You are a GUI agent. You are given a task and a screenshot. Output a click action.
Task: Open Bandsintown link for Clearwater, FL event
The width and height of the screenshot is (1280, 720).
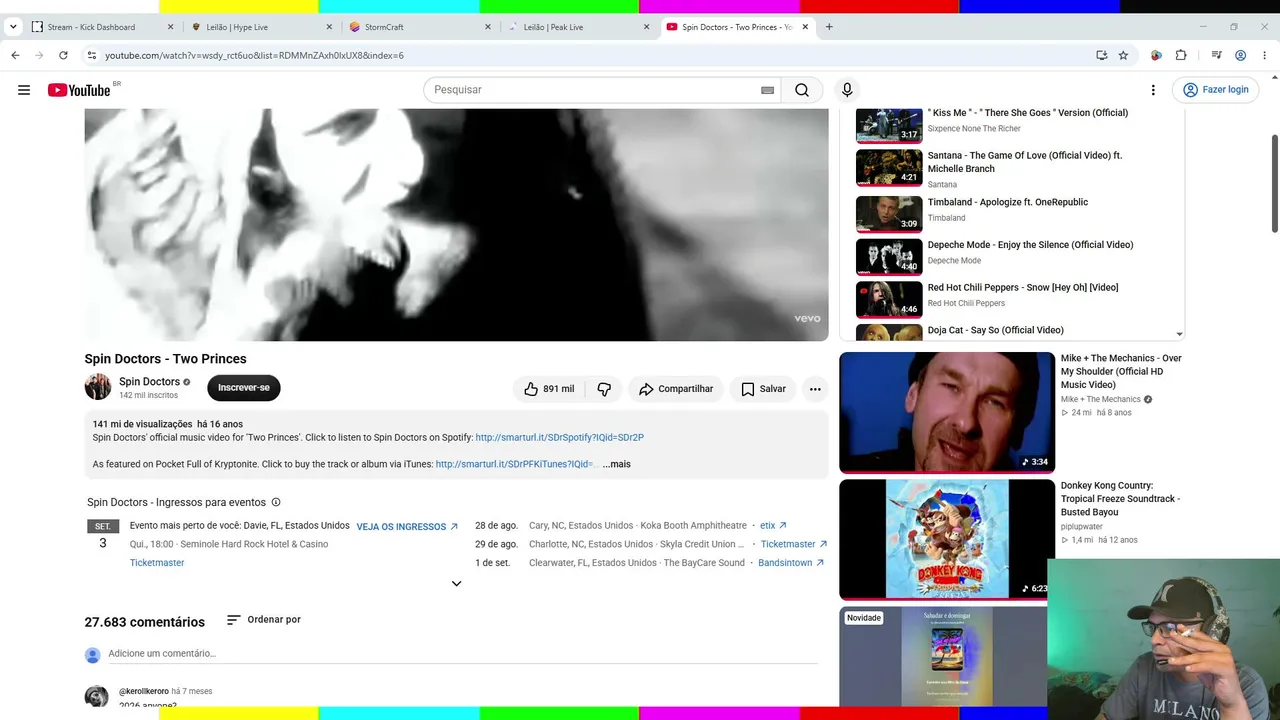click(x=791, y=563)
